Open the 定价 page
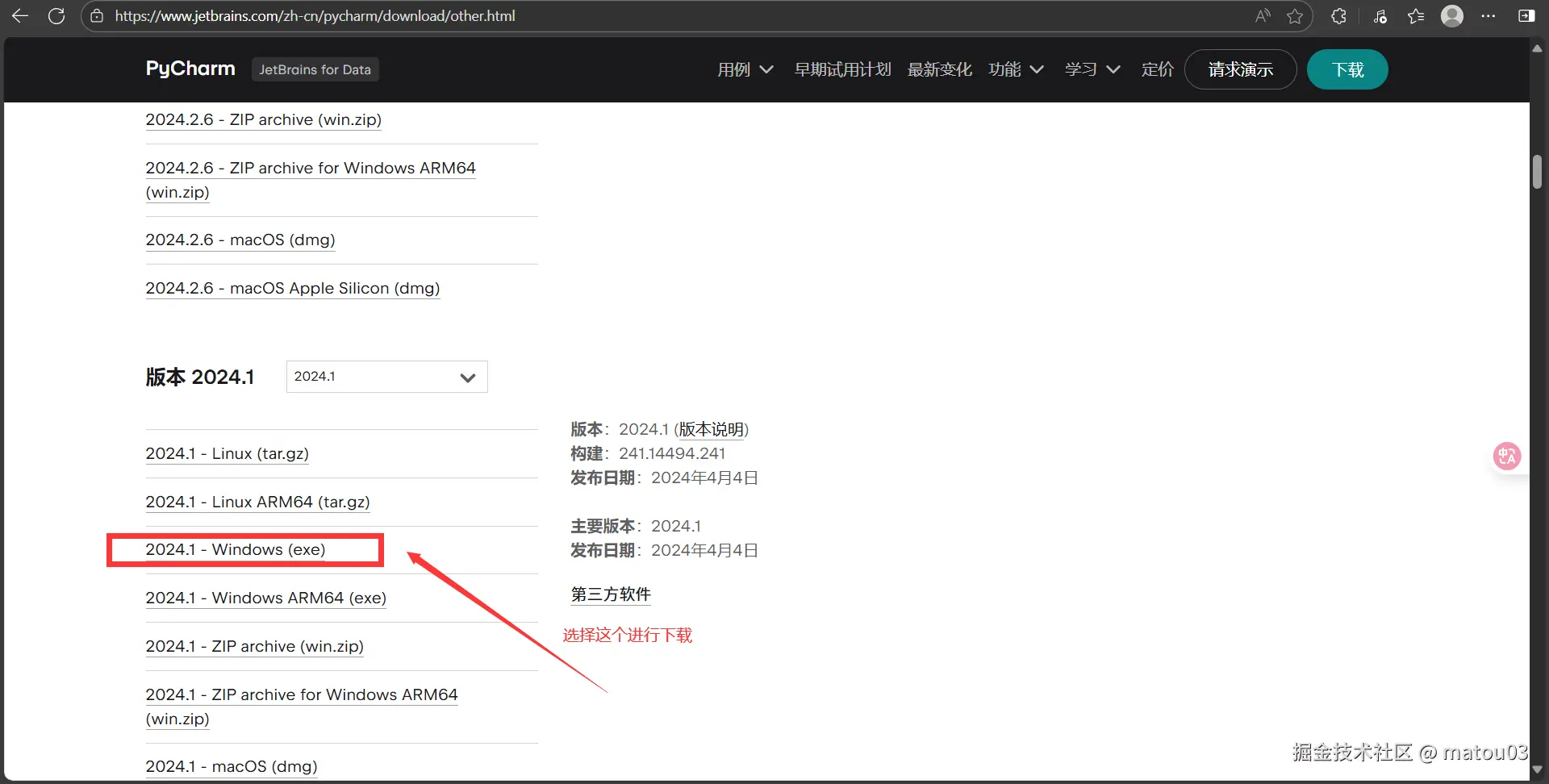 (x=1157, y=69)
